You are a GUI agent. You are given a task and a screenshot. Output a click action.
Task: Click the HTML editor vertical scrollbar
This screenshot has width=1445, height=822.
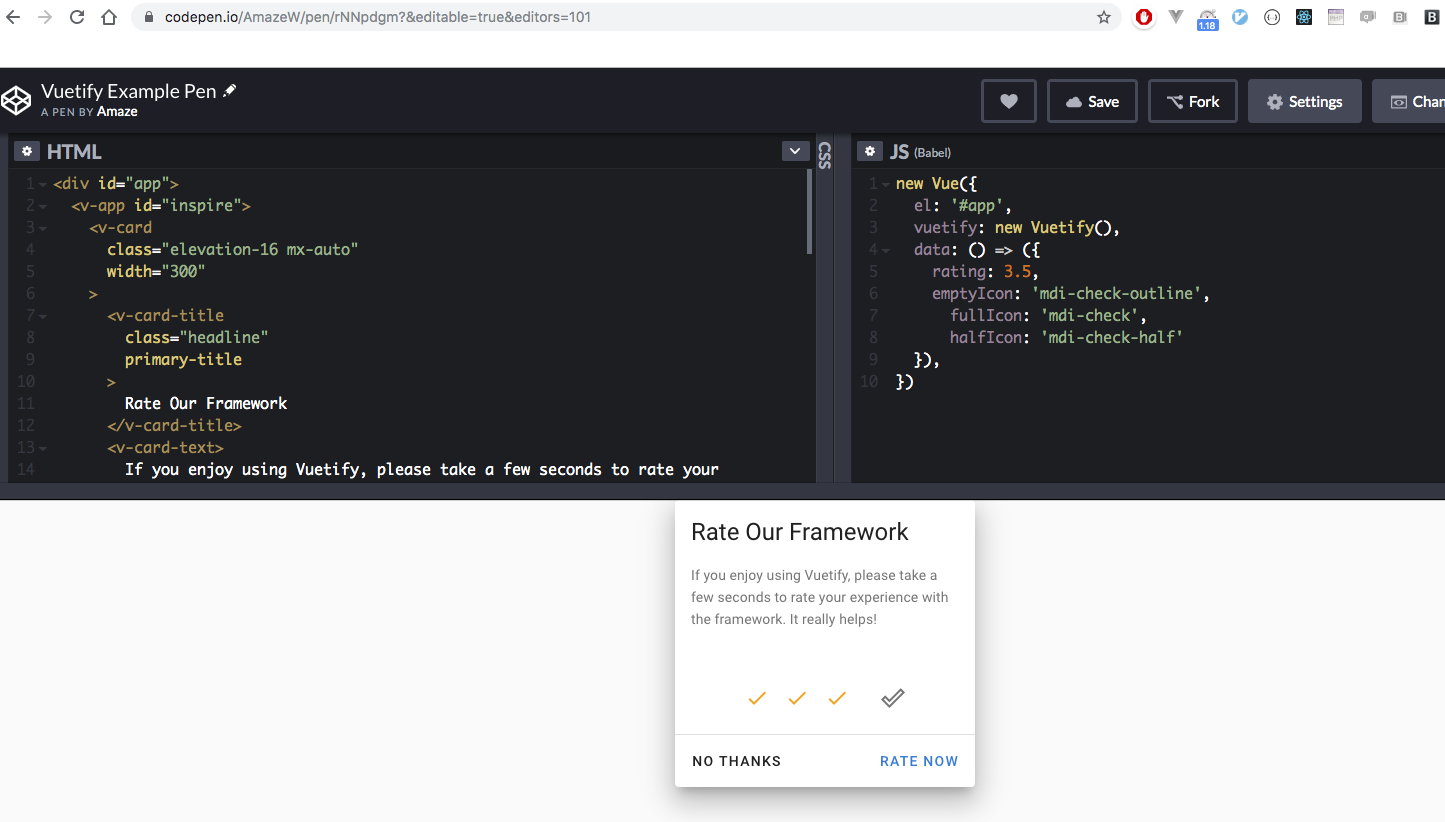point(810,212)
